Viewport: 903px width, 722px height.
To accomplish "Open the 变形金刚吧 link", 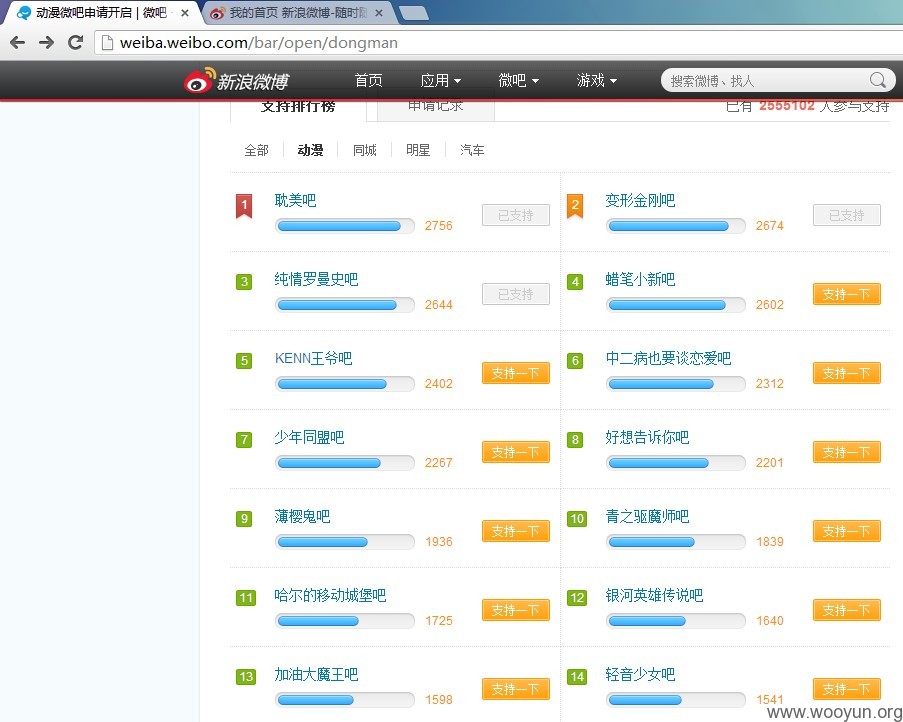I will click(x=640, y=200).
